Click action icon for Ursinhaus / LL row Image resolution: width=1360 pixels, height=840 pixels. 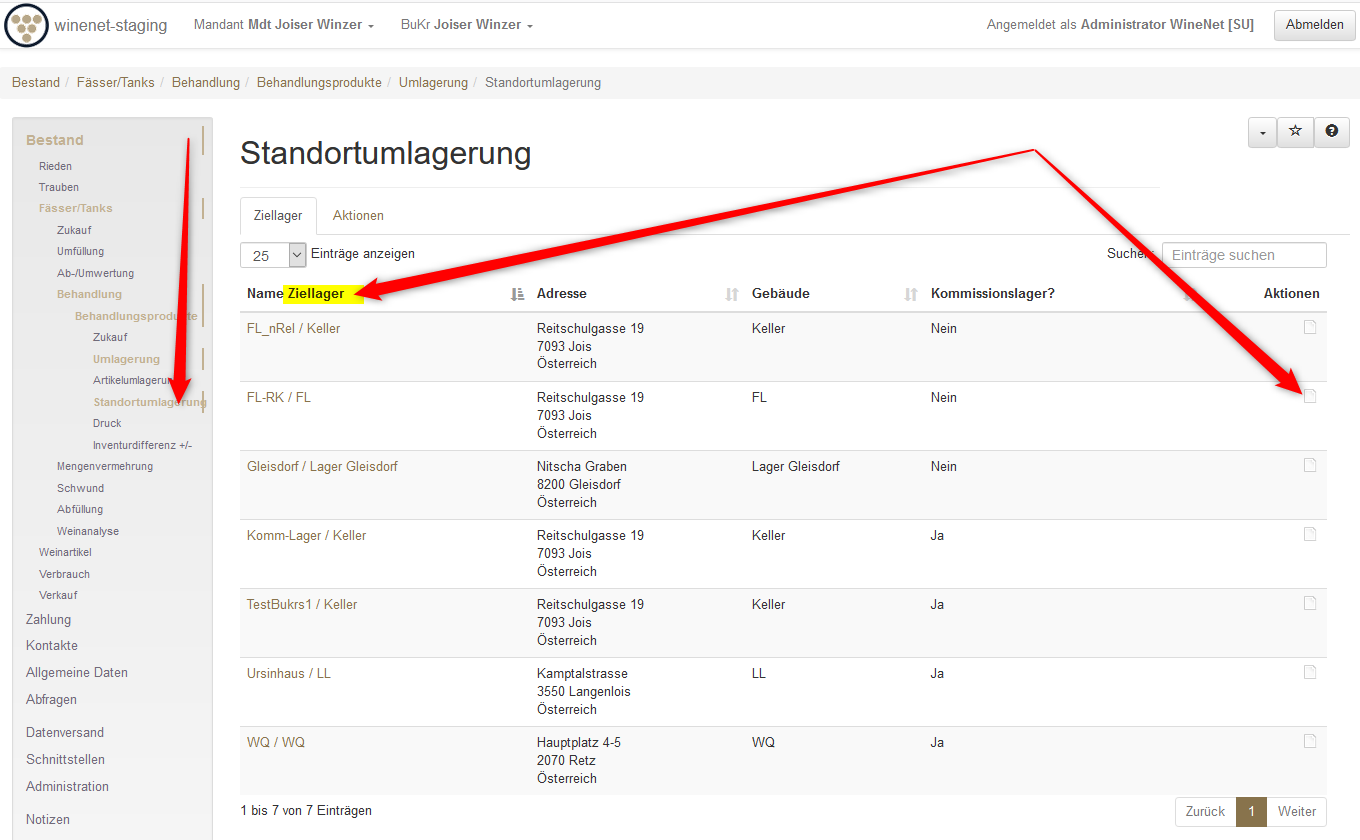(x=1310, y=673)
